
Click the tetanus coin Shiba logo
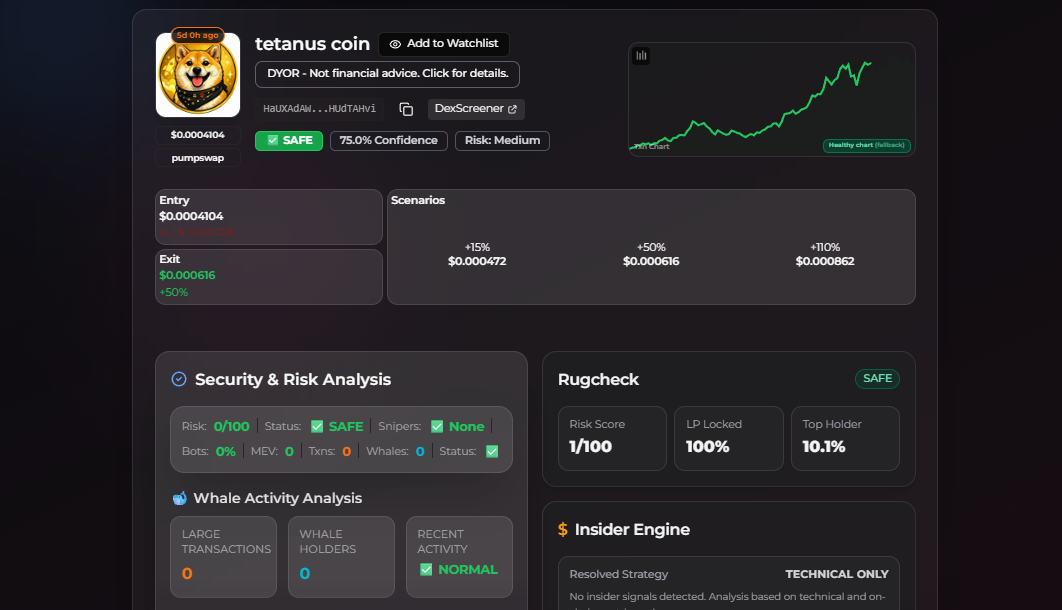(x=198, y=74)
